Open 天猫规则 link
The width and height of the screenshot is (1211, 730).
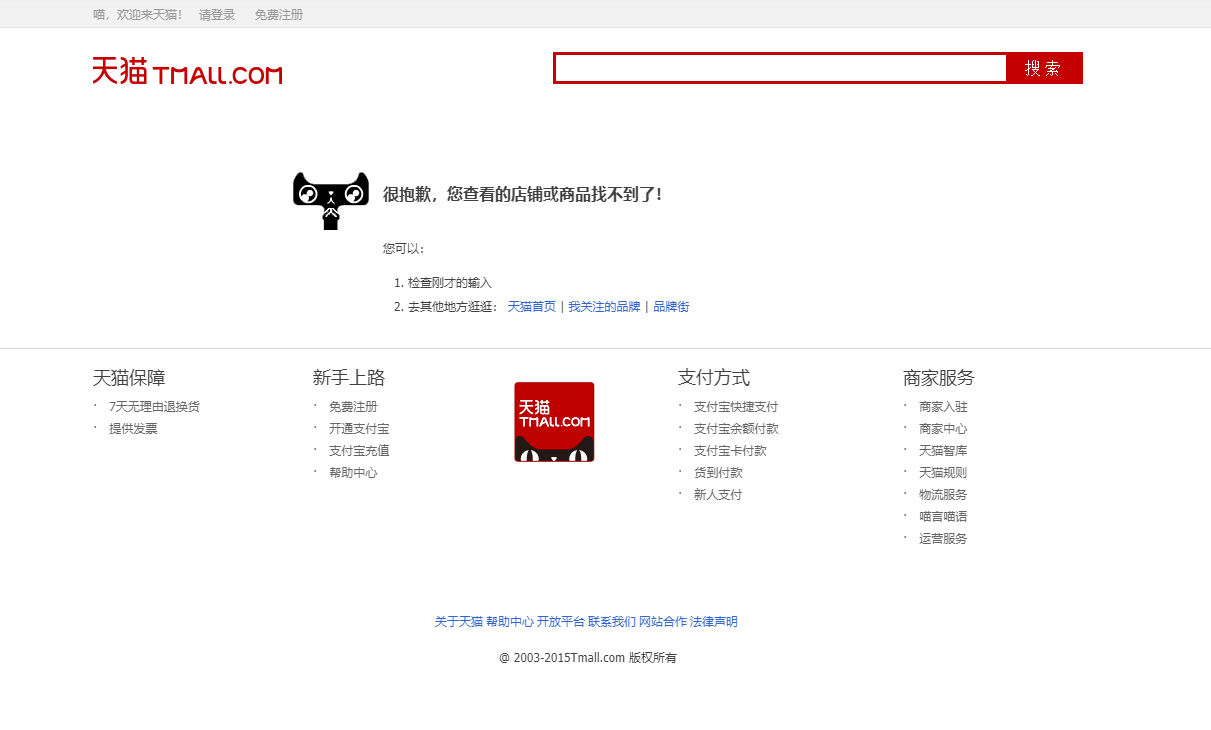[x=943, y=473]
